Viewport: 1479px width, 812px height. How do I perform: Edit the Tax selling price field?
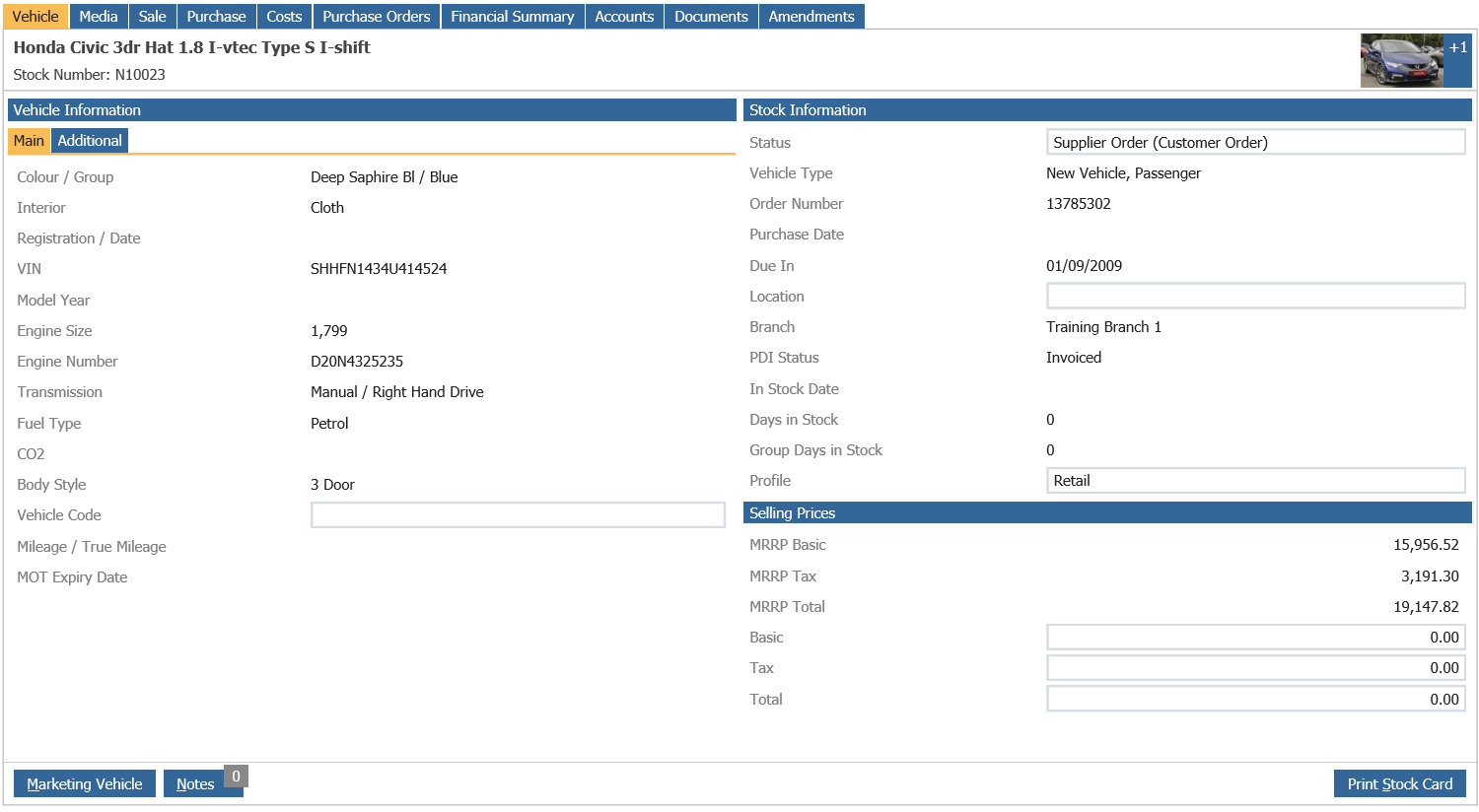click(1255, 667)
